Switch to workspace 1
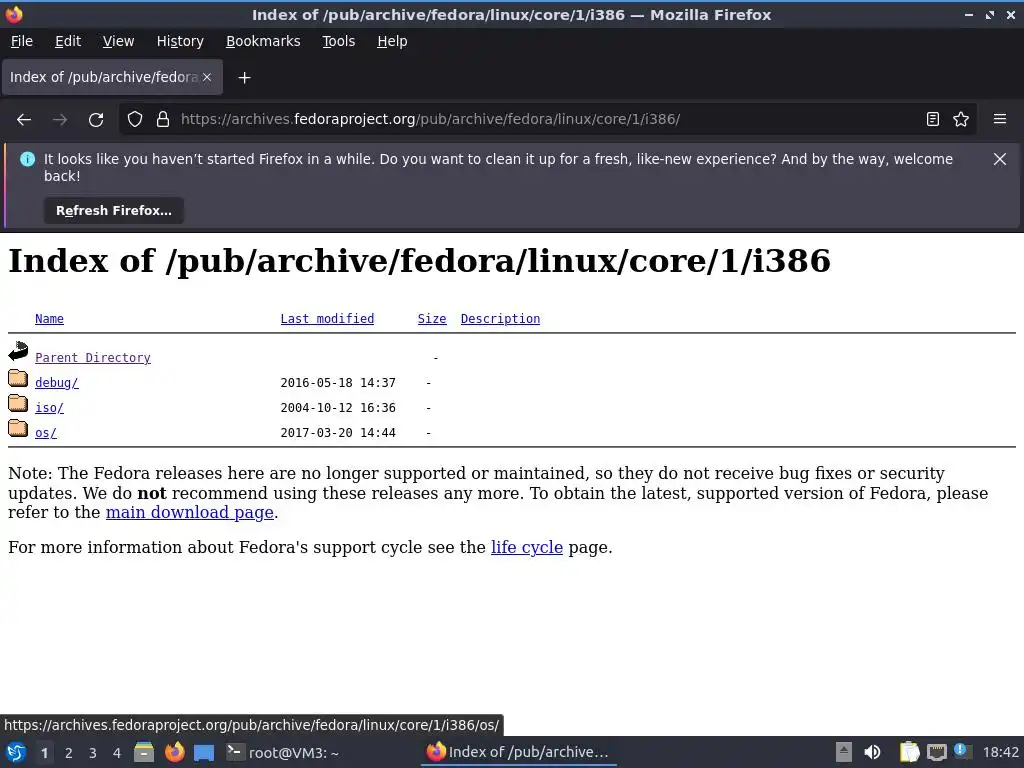Screen dimensions: 1024x768 click(x=44, y=753)
